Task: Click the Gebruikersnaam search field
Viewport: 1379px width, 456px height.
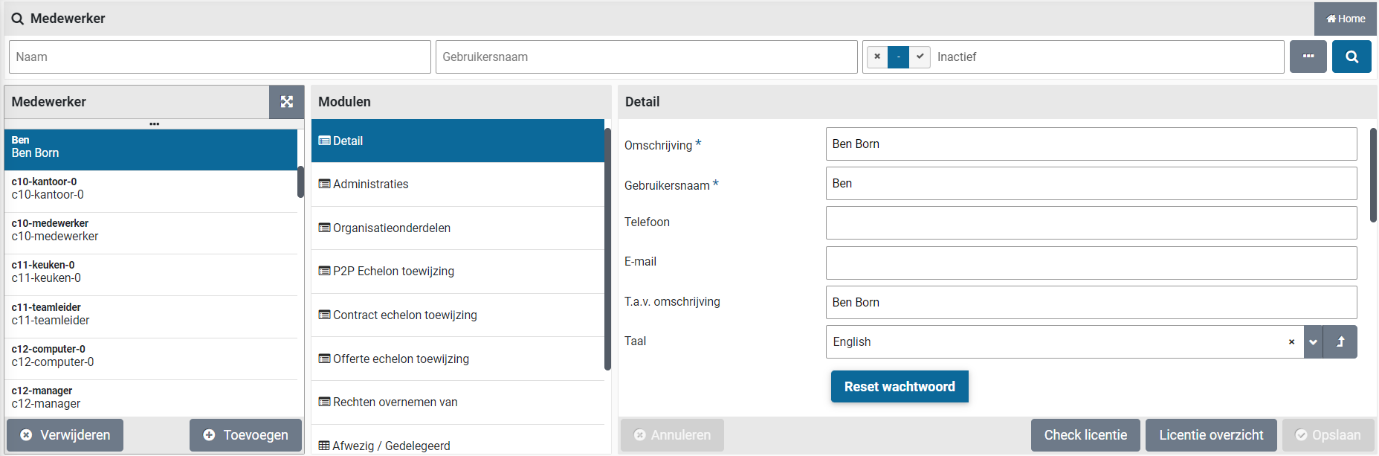Action: click(646, 57)
